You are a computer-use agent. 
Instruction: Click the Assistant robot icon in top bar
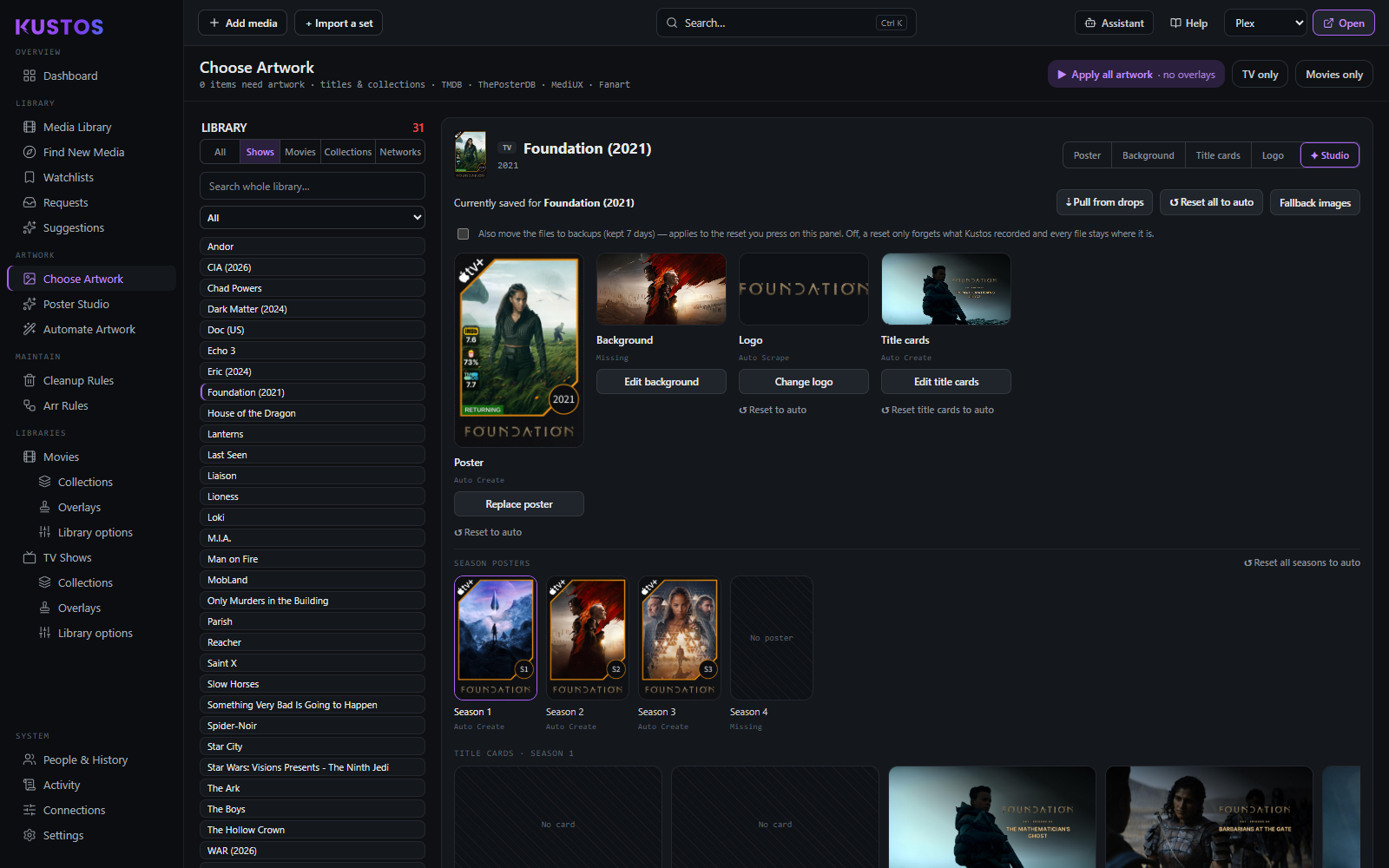tap(1090, 23)
